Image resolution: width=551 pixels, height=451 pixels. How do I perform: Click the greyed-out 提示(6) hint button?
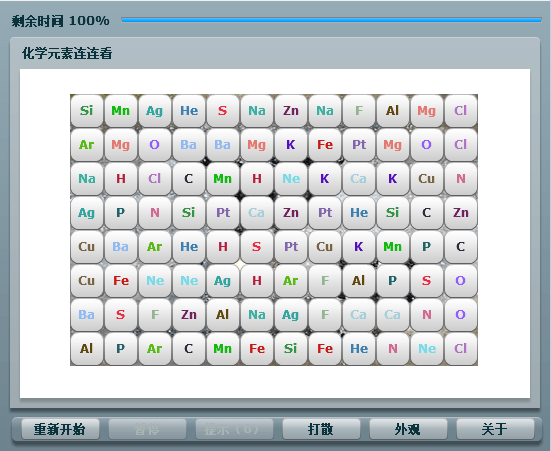click(234, 429)
